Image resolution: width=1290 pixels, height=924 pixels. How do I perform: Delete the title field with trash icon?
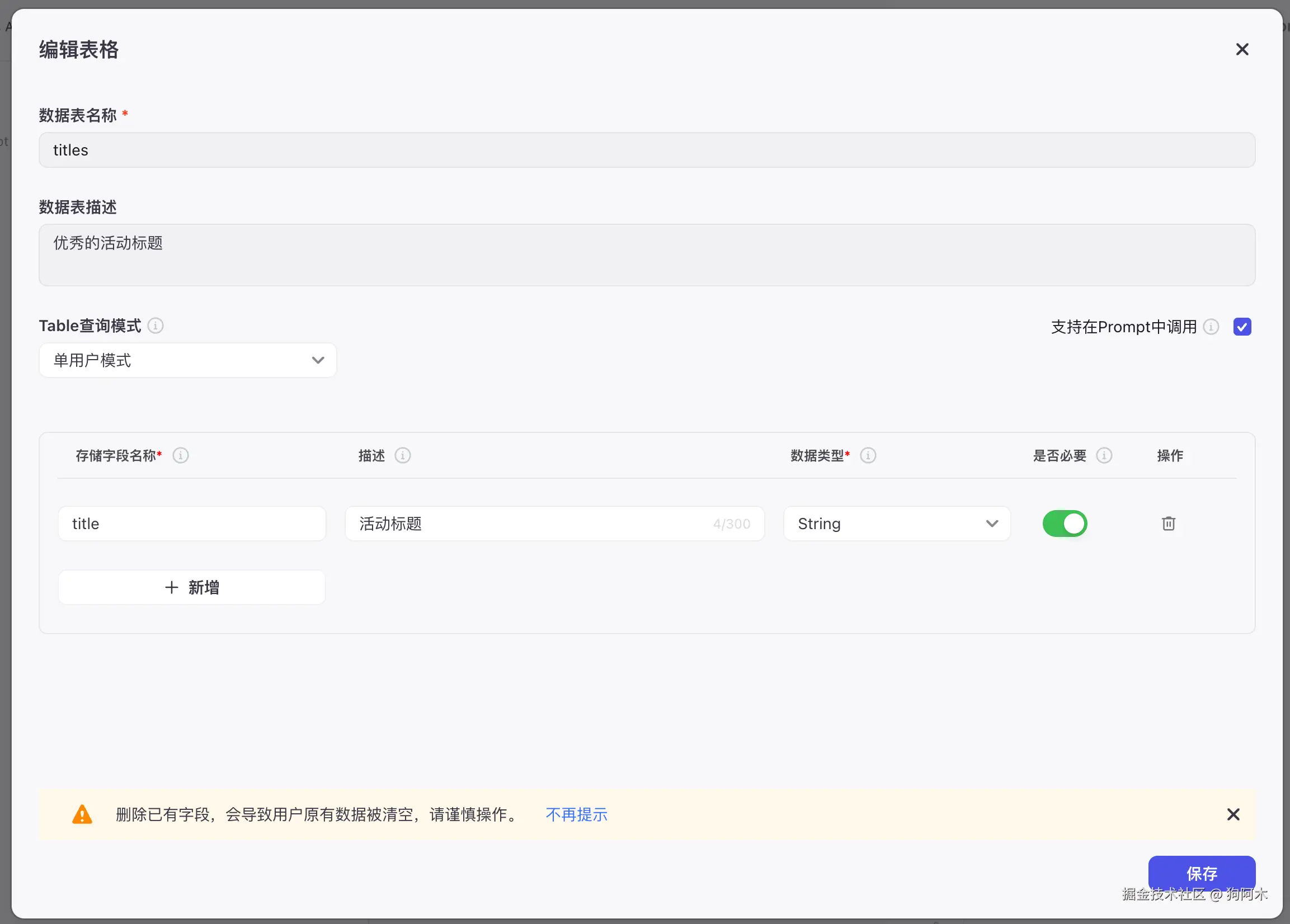tap(1168, 524)
